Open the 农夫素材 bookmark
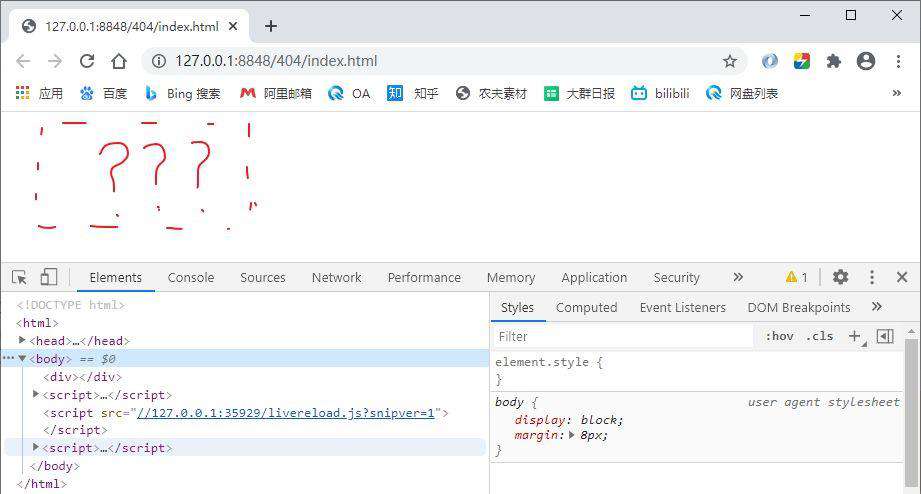921x494 pixels. coord(492,93)
